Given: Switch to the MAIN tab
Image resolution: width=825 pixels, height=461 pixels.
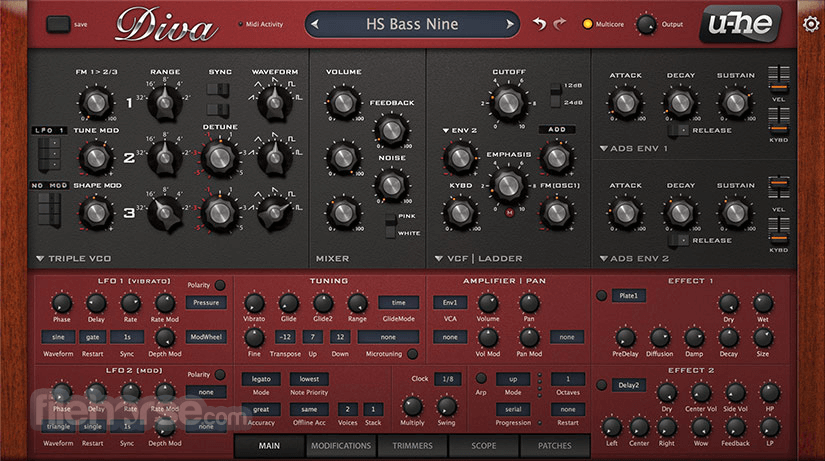Looking at the screenshot, I should point(269,446).
